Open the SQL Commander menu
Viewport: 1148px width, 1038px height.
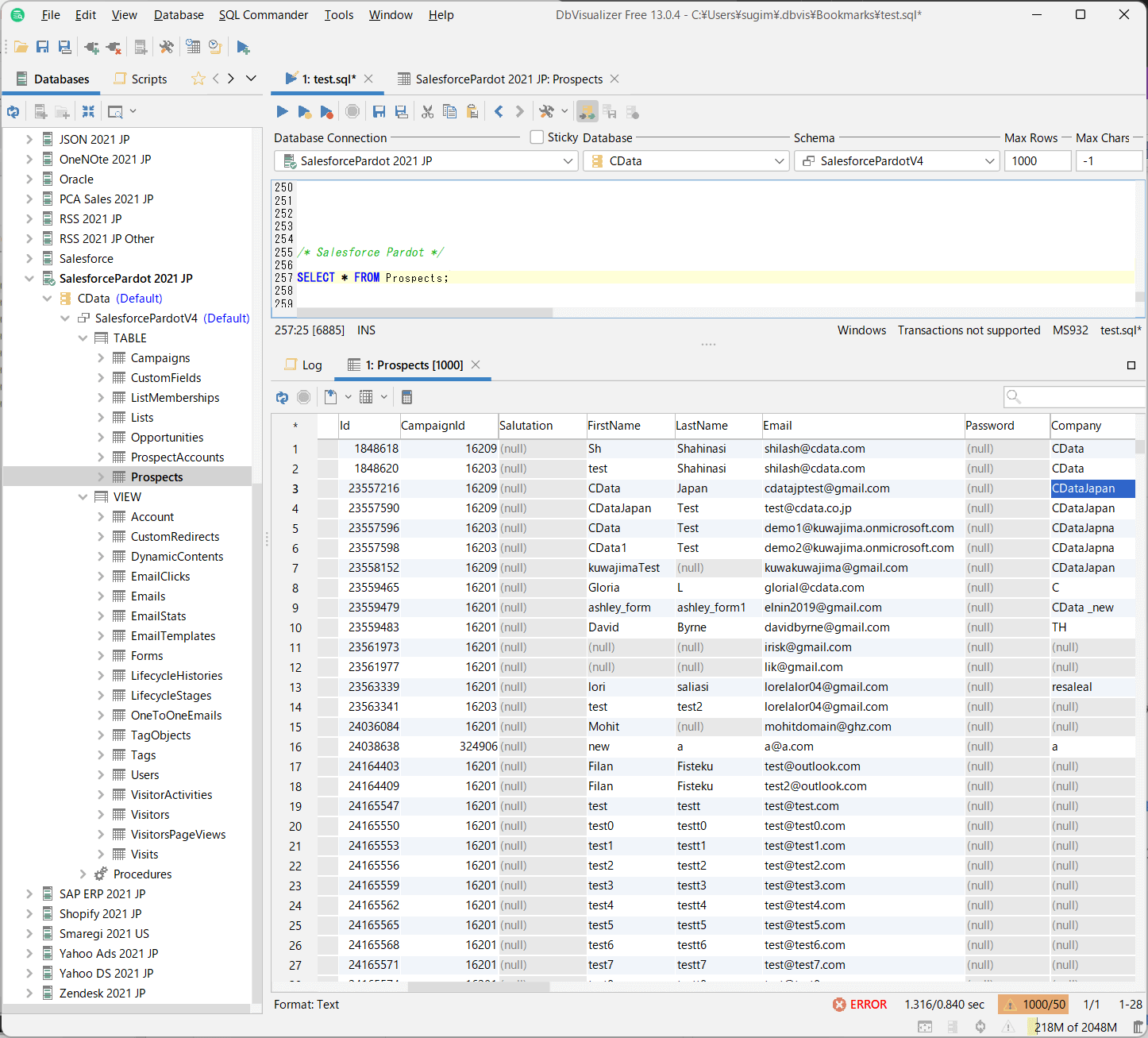pos(263,15)
